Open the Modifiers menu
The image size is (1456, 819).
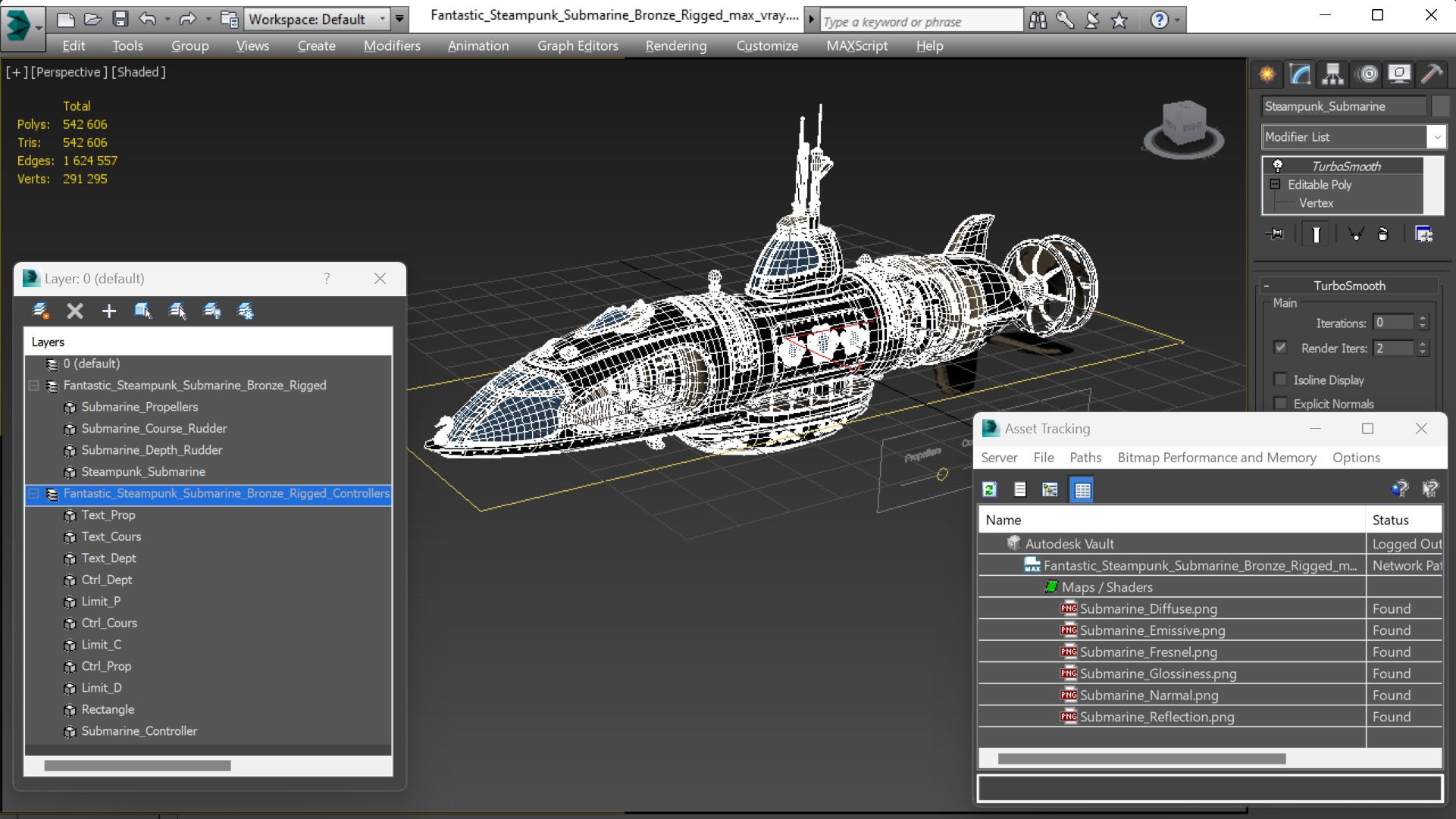click(x=392, y=45)
